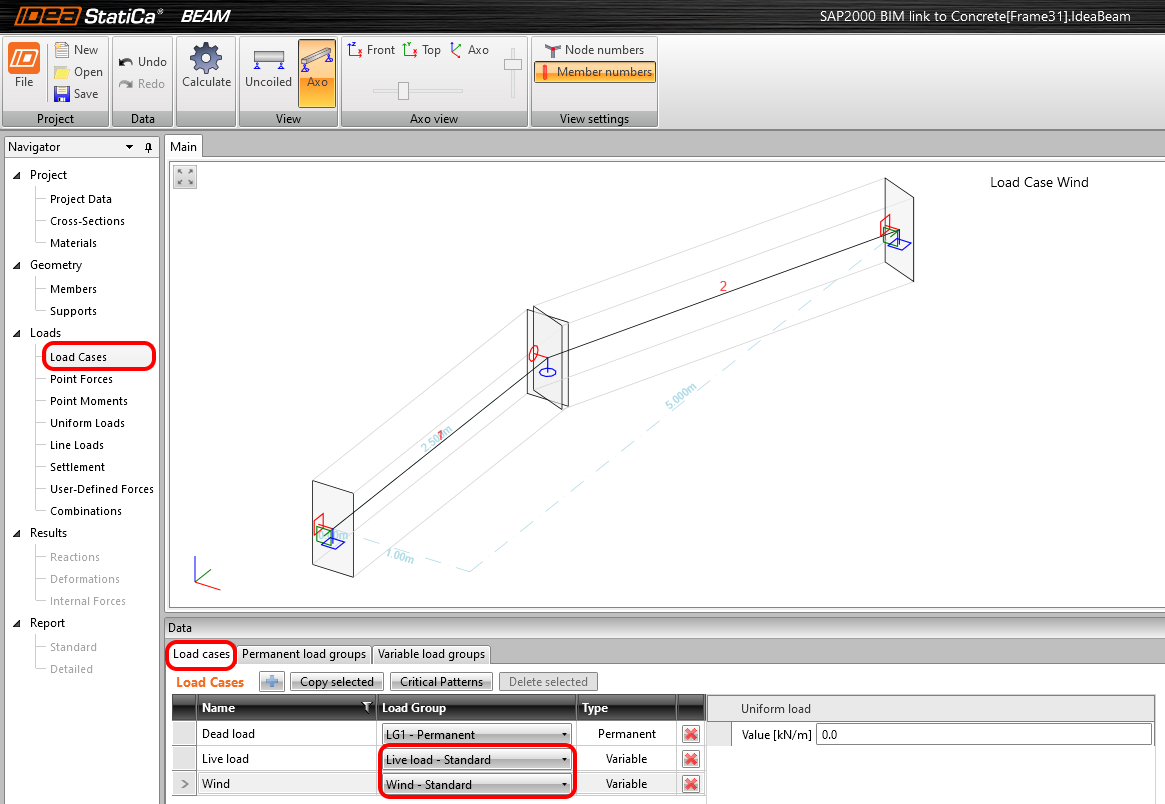Toggle Node numbers display
This screenshot has width=1165, height=804.
click(594, 49)
